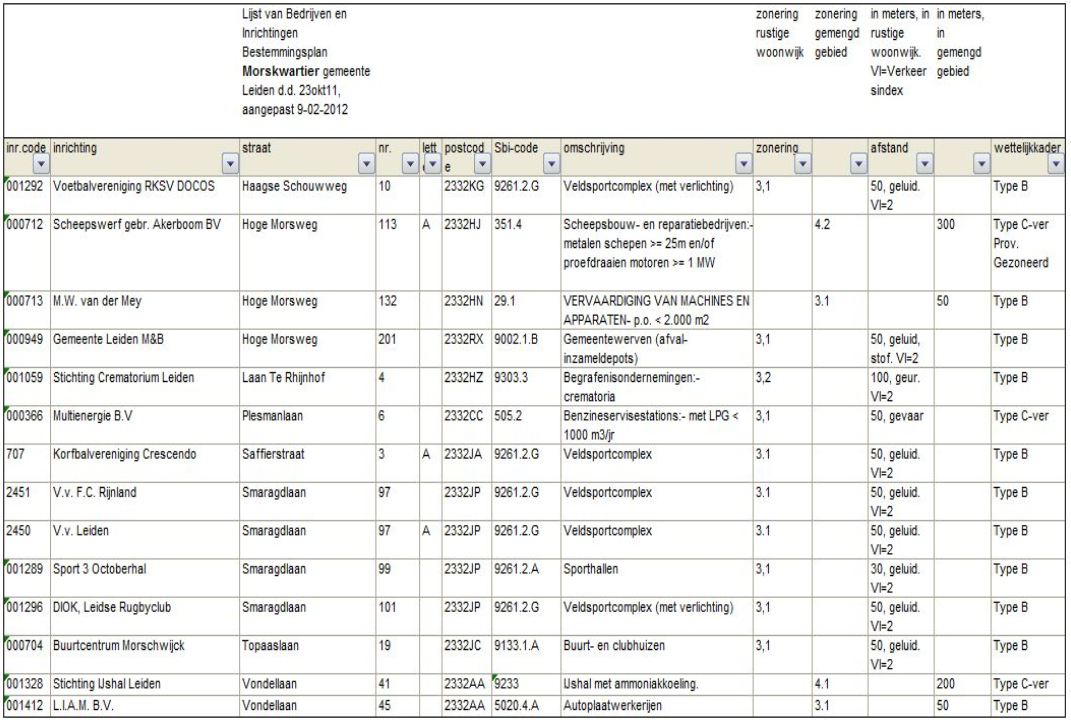Open the zonering column filter dropdown
This screenshot has height=722, width=1071.
click(803, 164)
